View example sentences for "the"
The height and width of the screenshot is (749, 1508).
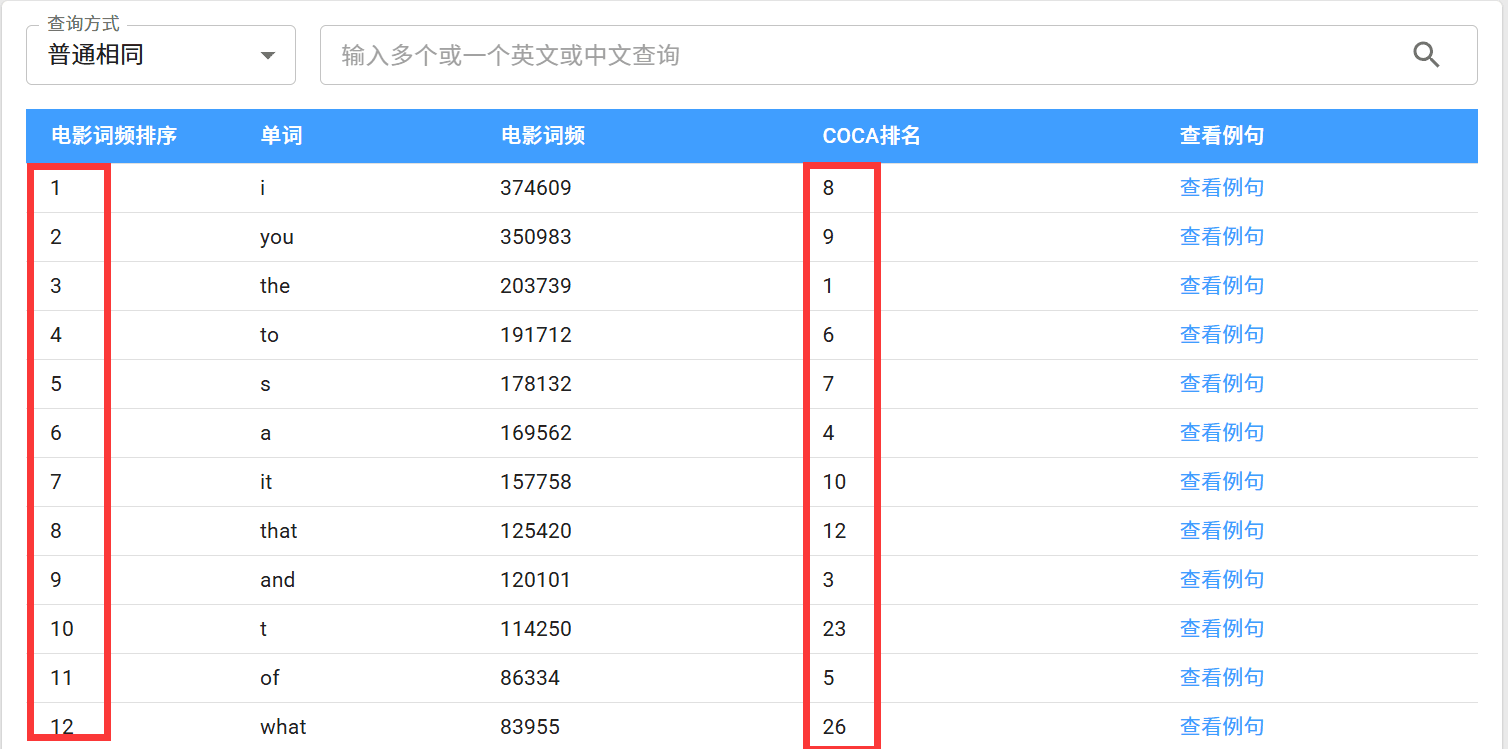[x=1222, y=285]
